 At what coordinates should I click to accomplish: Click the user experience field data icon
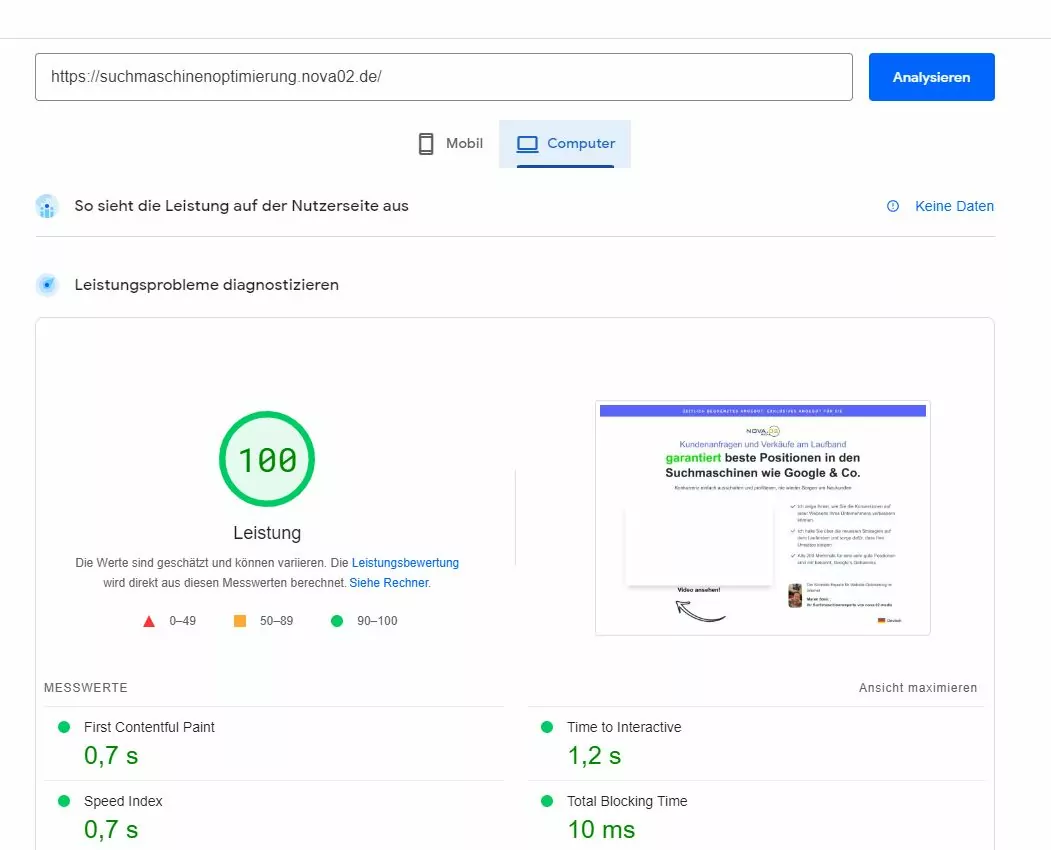pyautogui.click(x=47, y=207)
